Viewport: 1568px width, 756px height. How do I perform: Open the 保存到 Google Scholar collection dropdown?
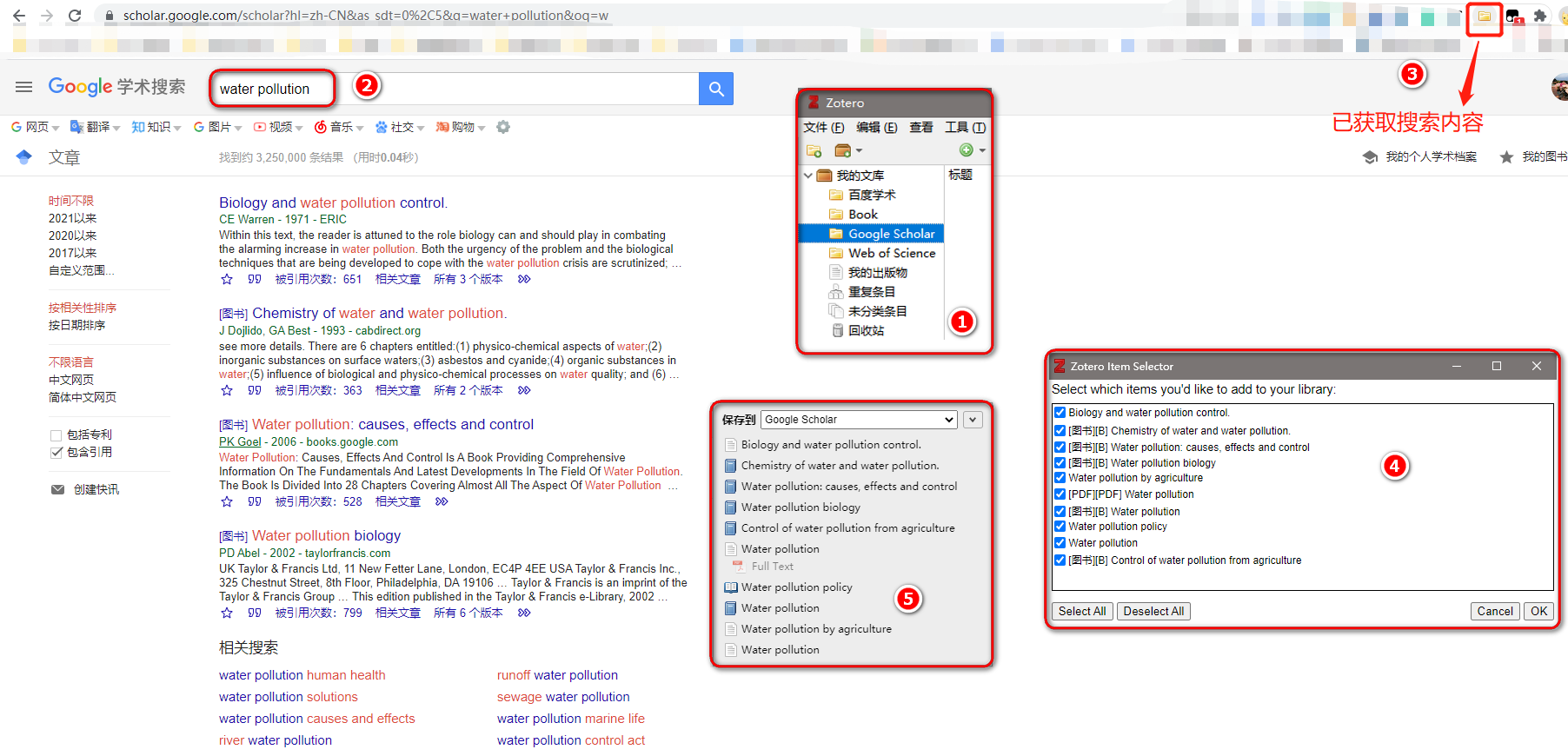[x=859, y=420]
